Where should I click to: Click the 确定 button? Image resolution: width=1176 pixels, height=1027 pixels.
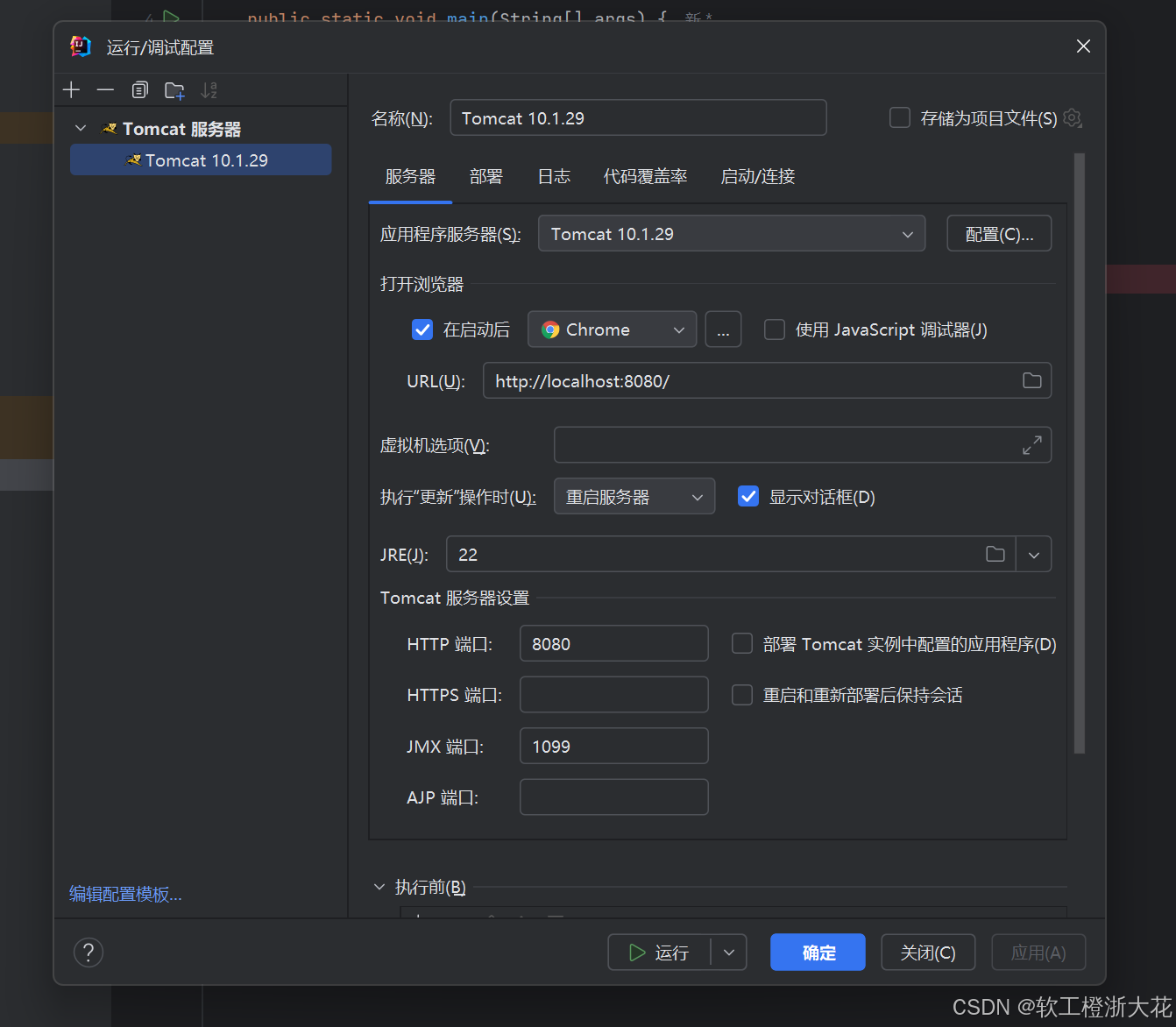tap(818, 953)
